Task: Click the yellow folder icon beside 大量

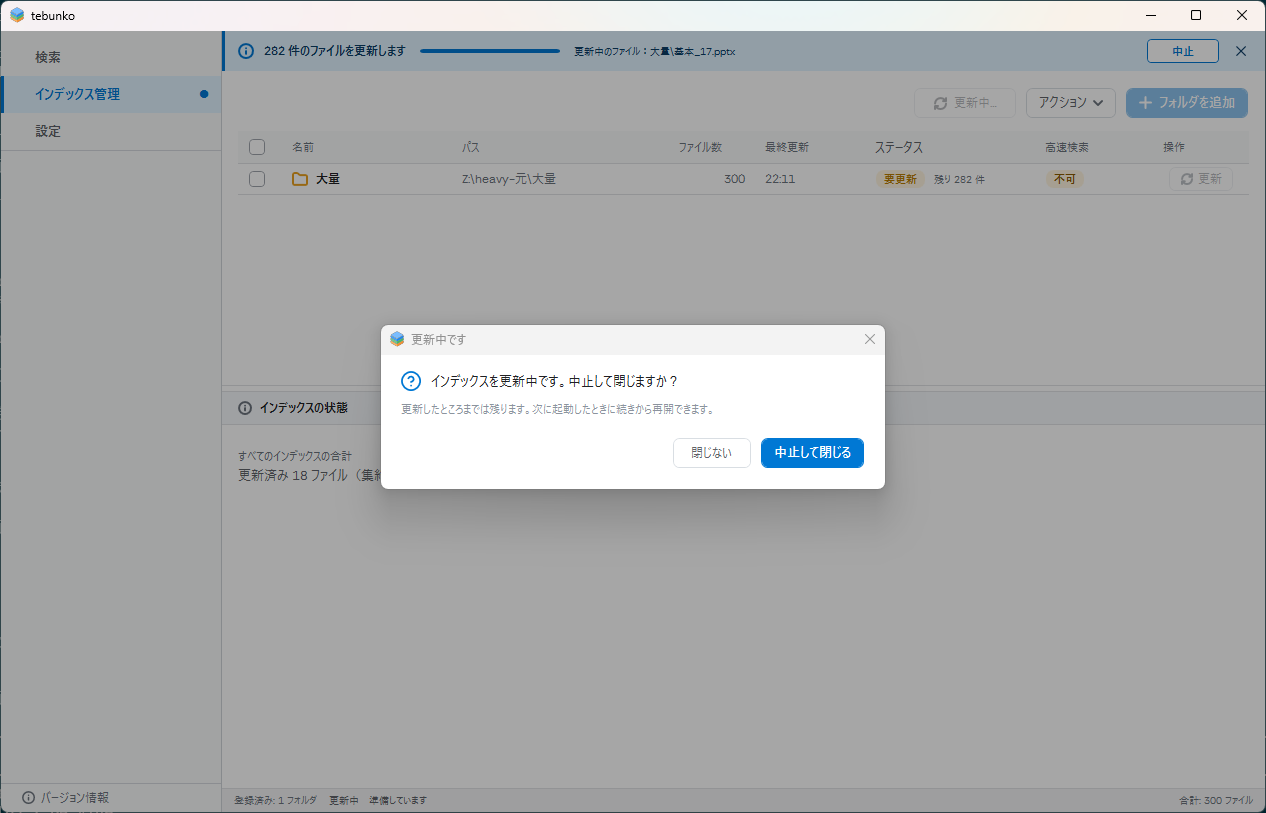Action: click(300, 179)
